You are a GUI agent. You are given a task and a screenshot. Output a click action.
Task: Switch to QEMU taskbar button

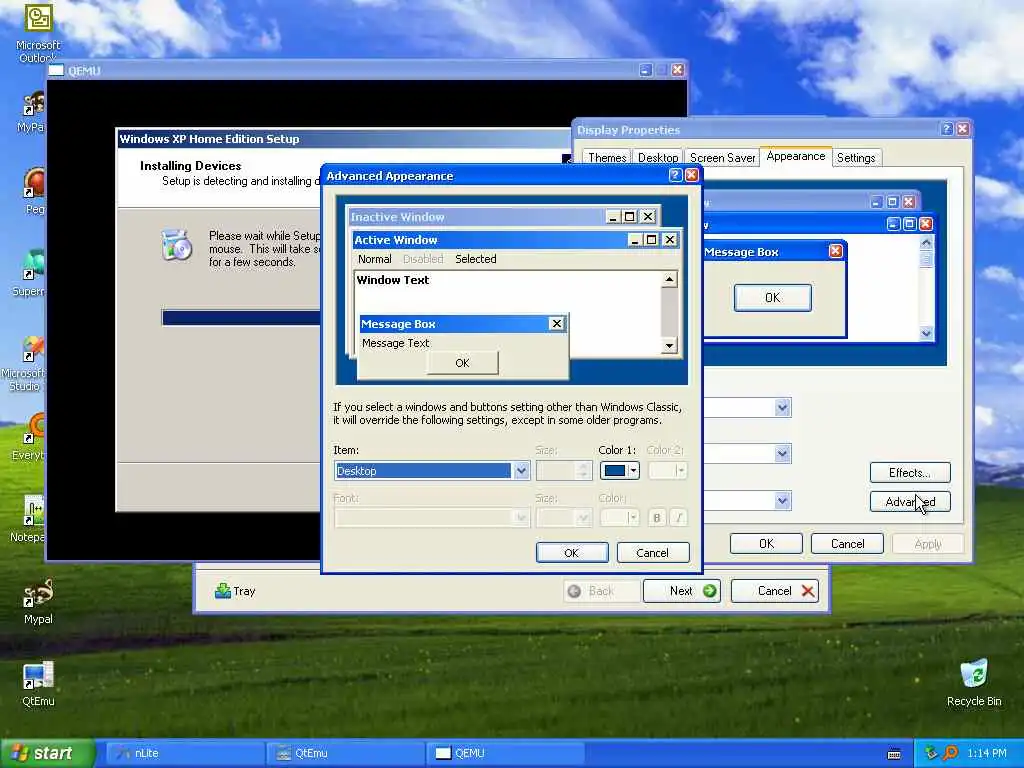tap(506, 753)
